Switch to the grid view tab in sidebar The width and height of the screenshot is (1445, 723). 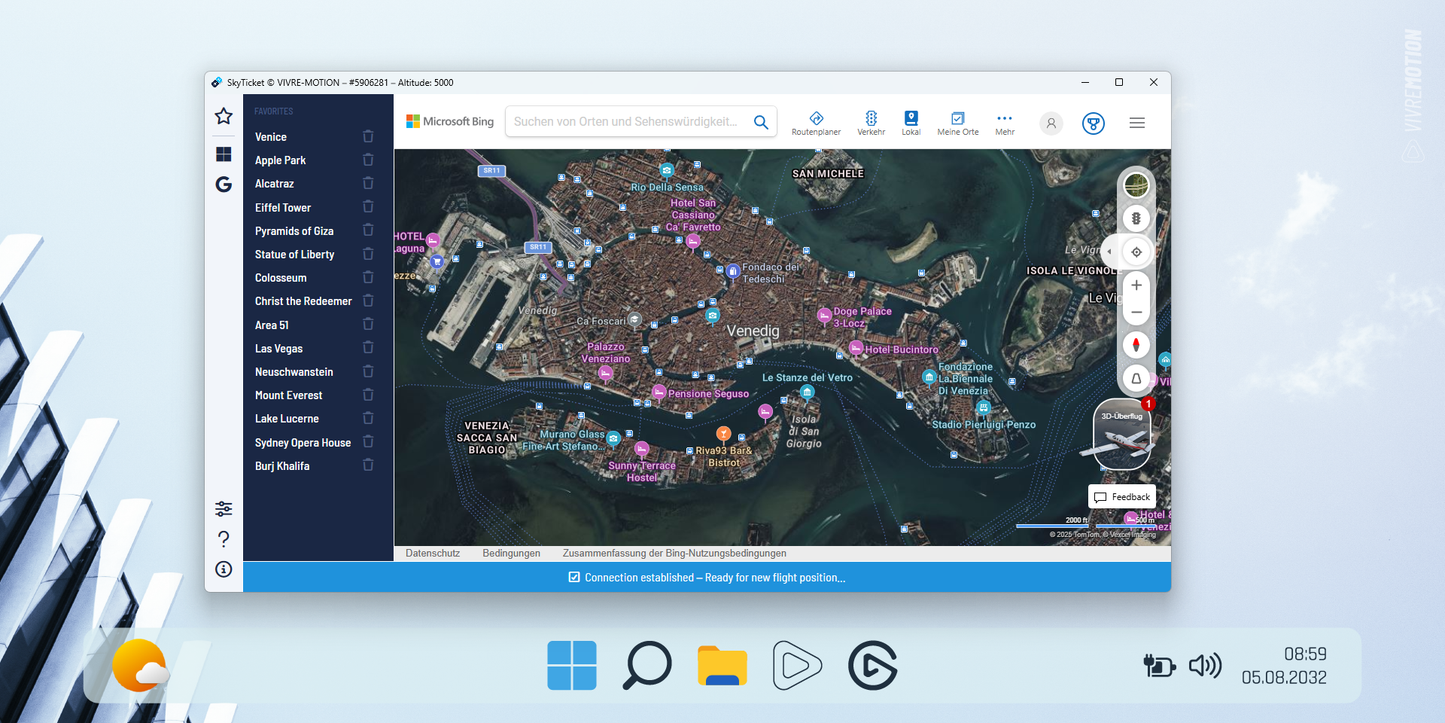click(x=223, y=153)
